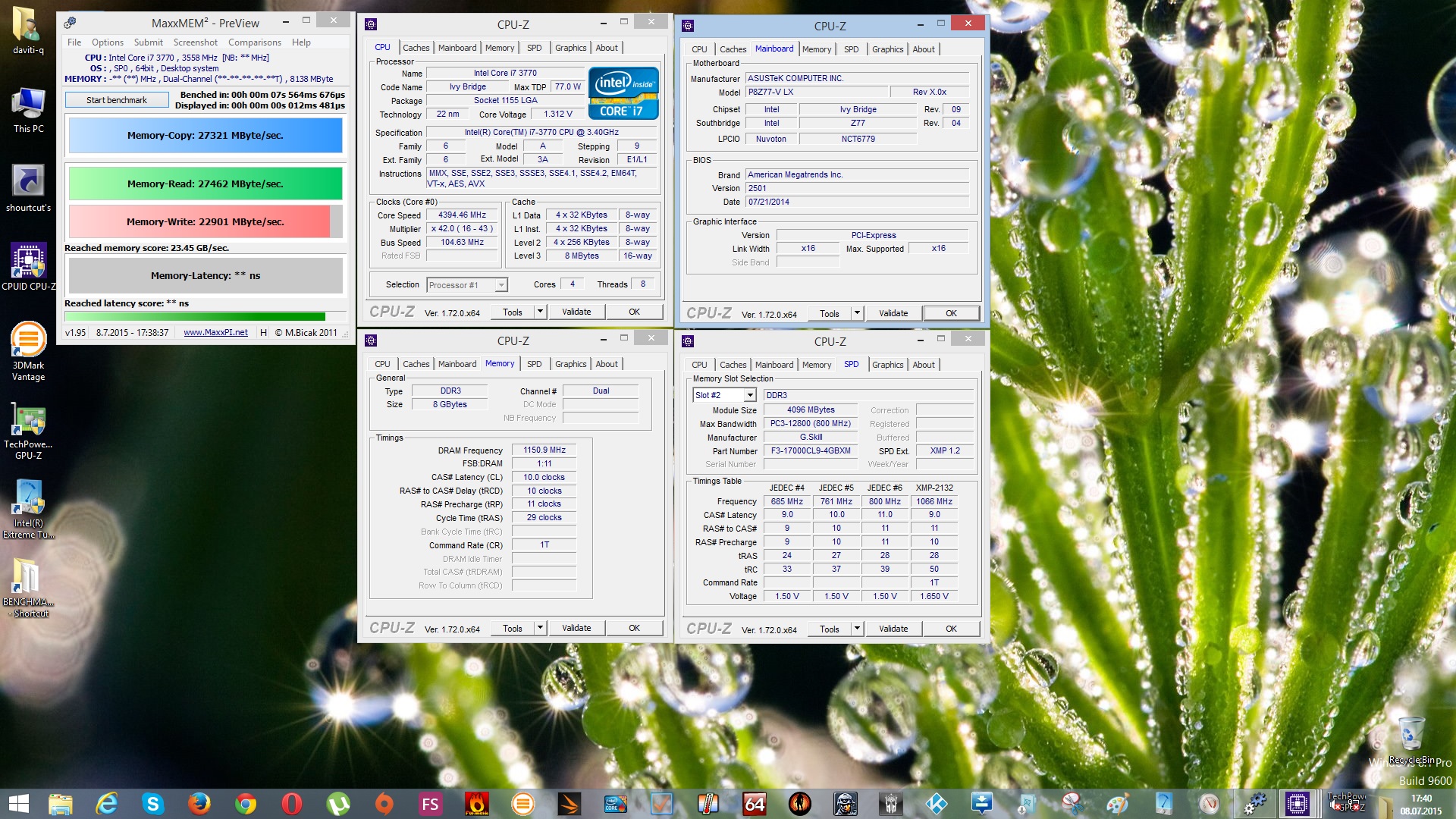
Task: Open Submit menu in MaxxMEM
Action: coord(149,42)
